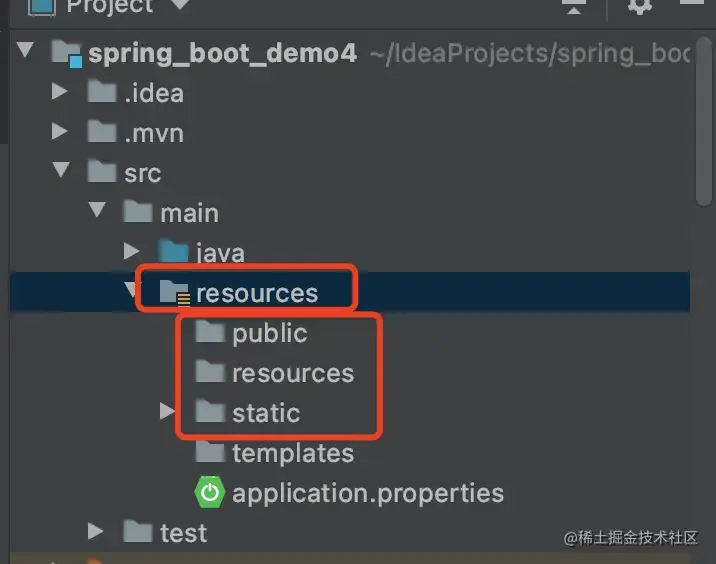
Task: Click the .mvn folder icon
Action: pyautogui.click(x=102, y=132)
